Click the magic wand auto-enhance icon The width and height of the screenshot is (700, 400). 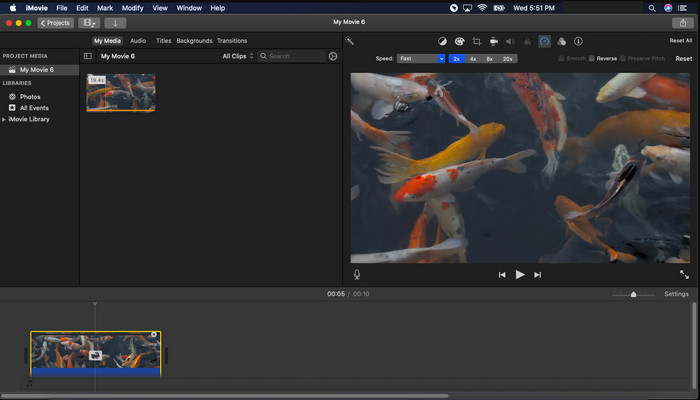(x=350, y=41)
